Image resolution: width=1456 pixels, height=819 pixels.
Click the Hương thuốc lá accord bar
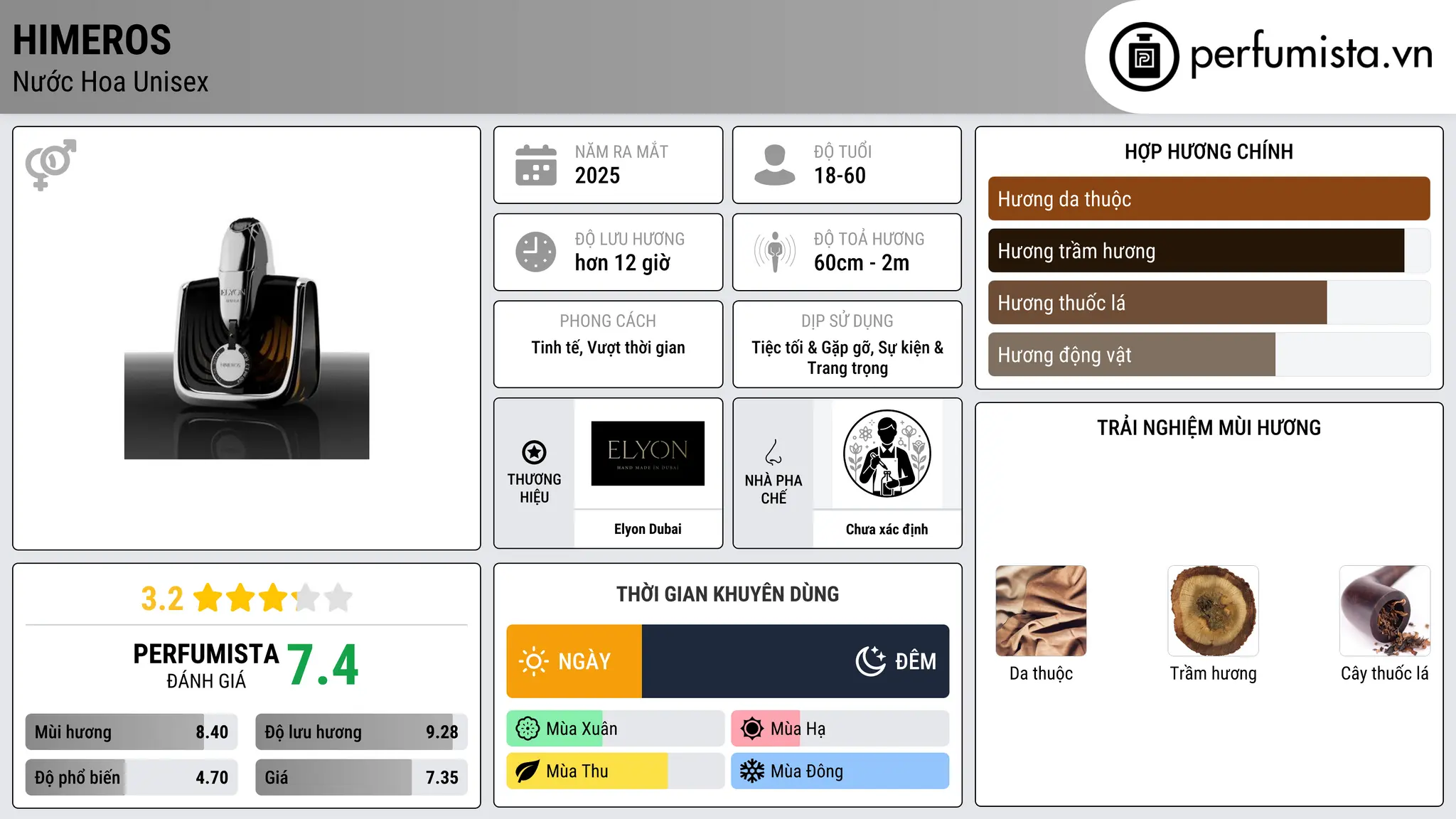point(1209,303)
